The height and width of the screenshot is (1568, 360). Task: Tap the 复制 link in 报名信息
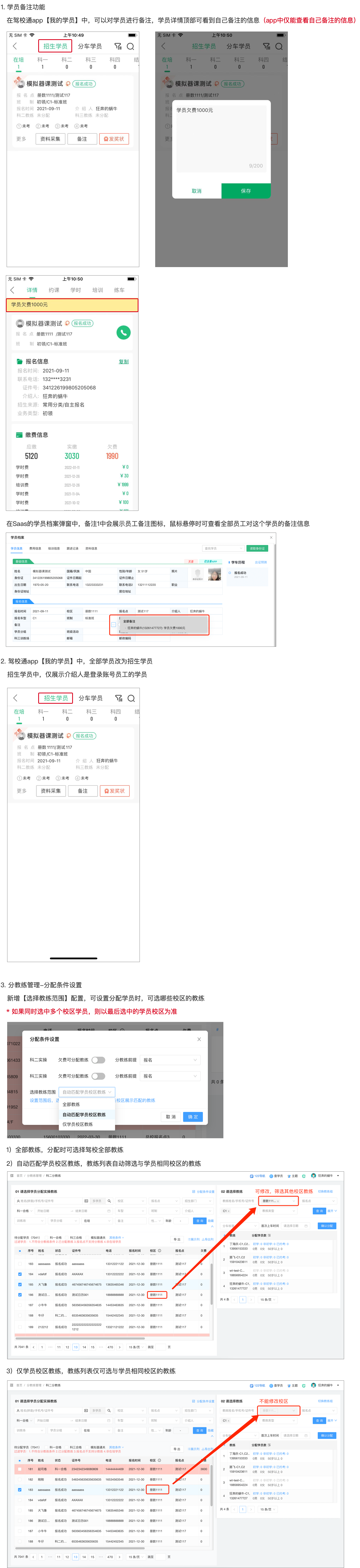124,362
